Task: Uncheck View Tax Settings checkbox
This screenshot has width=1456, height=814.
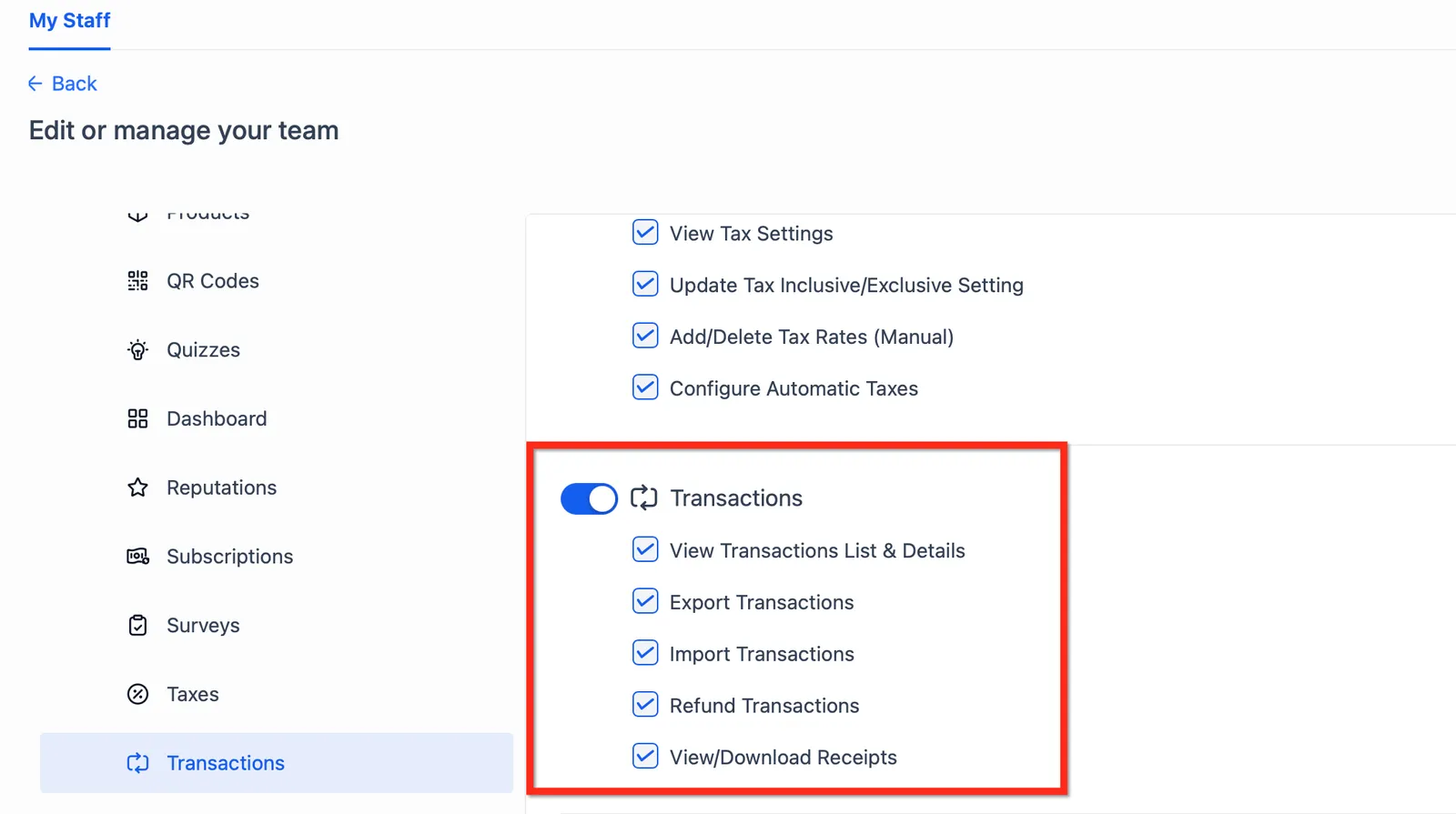Action: pos(645,233)
